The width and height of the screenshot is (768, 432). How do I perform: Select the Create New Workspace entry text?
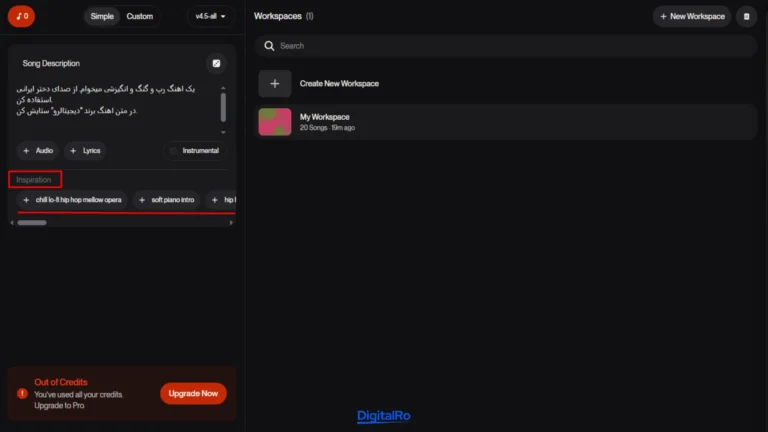pyautogui.click(x=339, y=84)
